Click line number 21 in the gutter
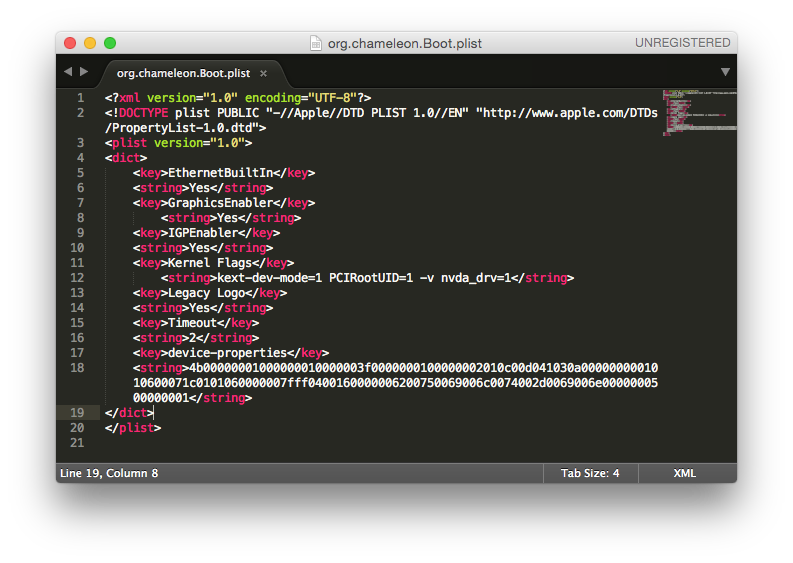Image resolution: width=793 pixels, height=563 pixels. click(x=77, y=443)
